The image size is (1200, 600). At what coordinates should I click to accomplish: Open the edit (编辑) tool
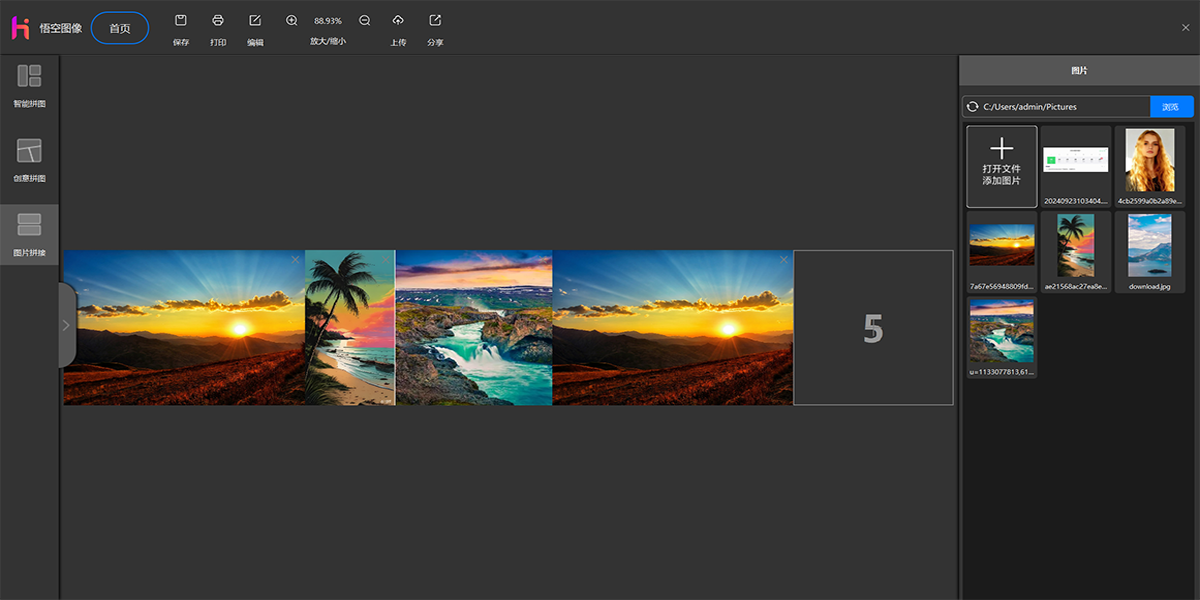click(x=255, y=20)
